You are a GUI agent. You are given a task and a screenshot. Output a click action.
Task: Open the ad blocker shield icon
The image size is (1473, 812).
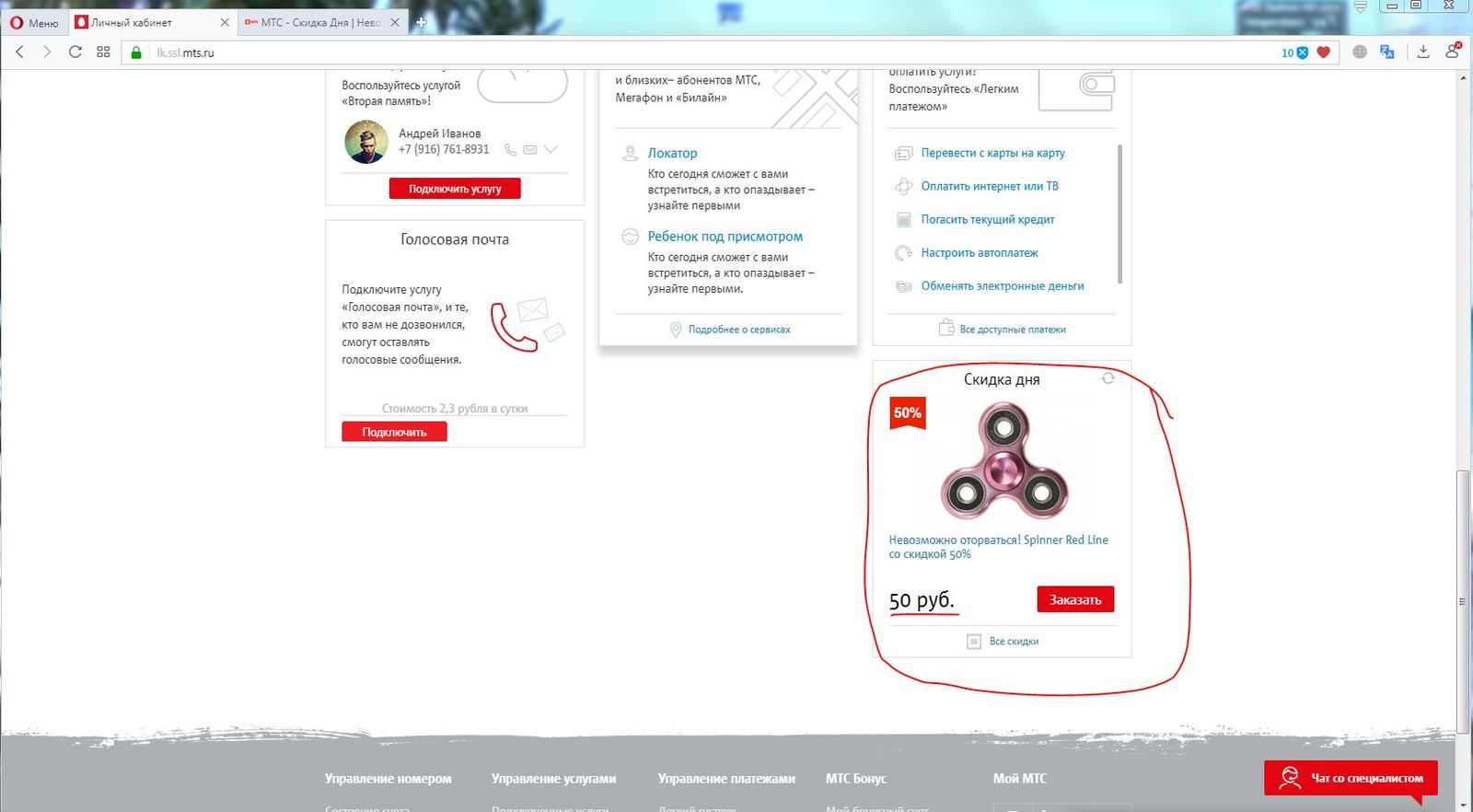[x=1302, y=52]
